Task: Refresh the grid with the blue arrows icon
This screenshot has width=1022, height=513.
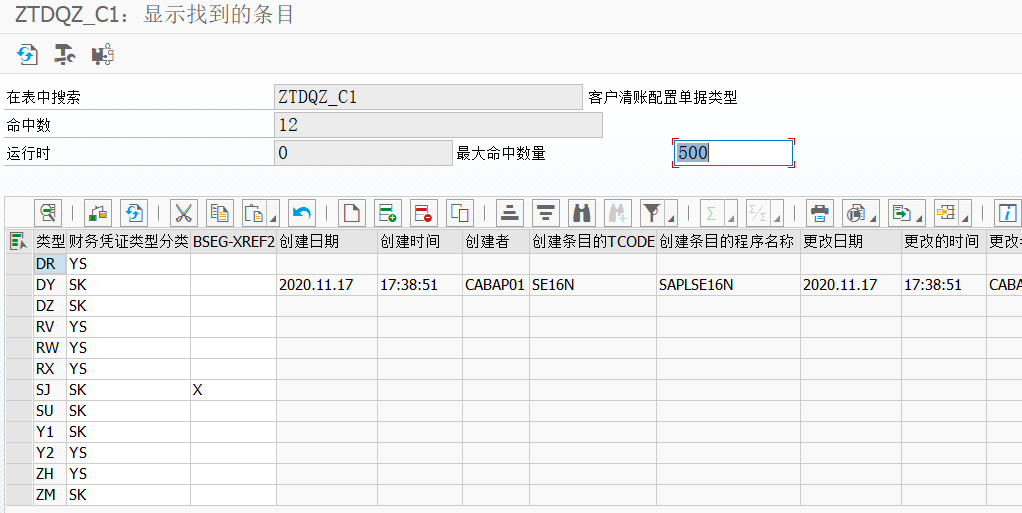Action: coord(134,213)
